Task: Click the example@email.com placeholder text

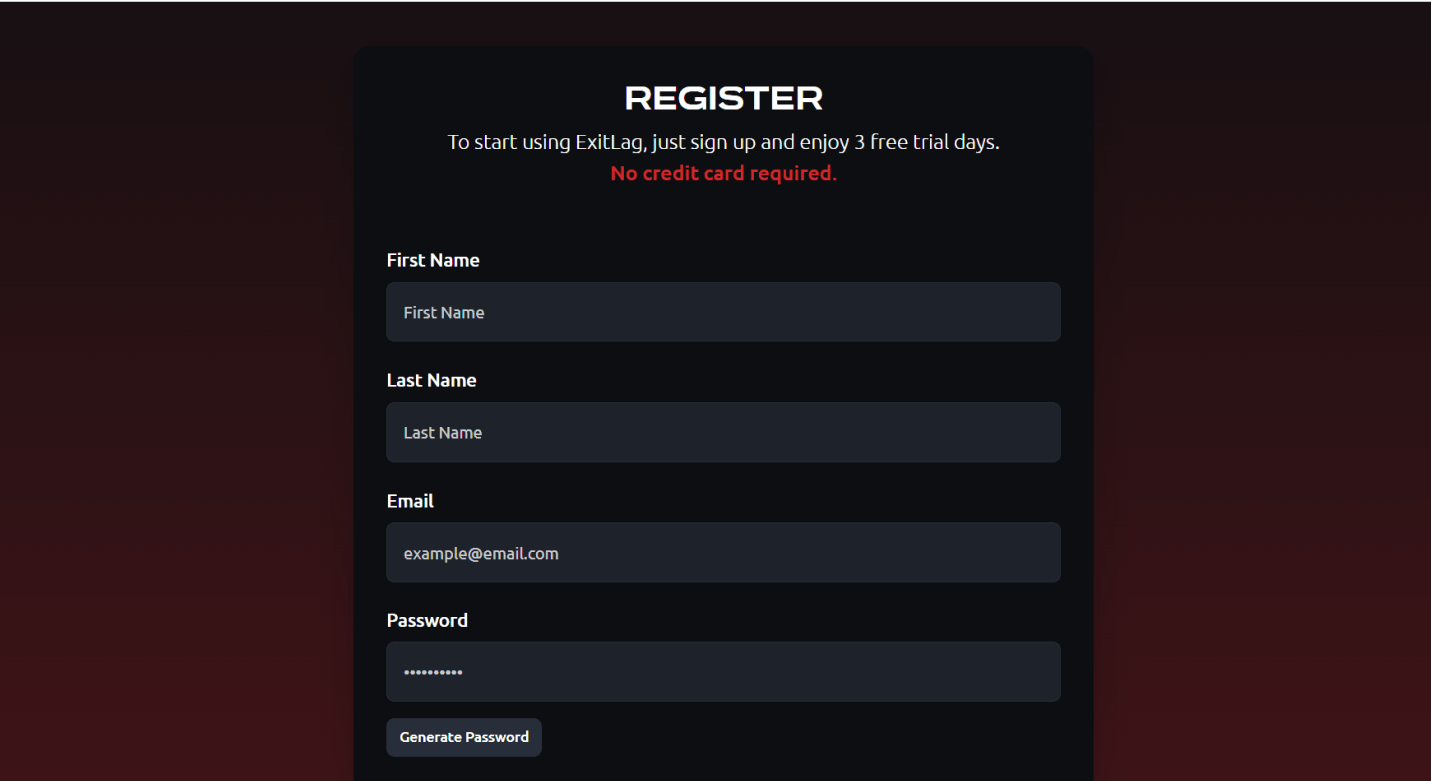Action: click(x=481, y=553)
